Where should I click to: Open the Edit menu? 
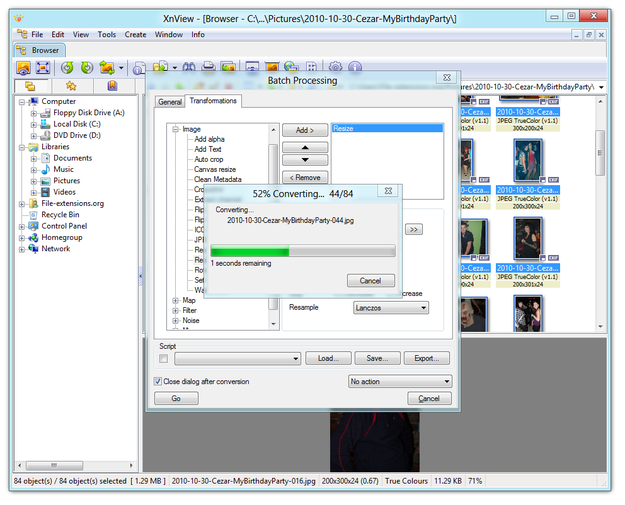pos(58,35)
